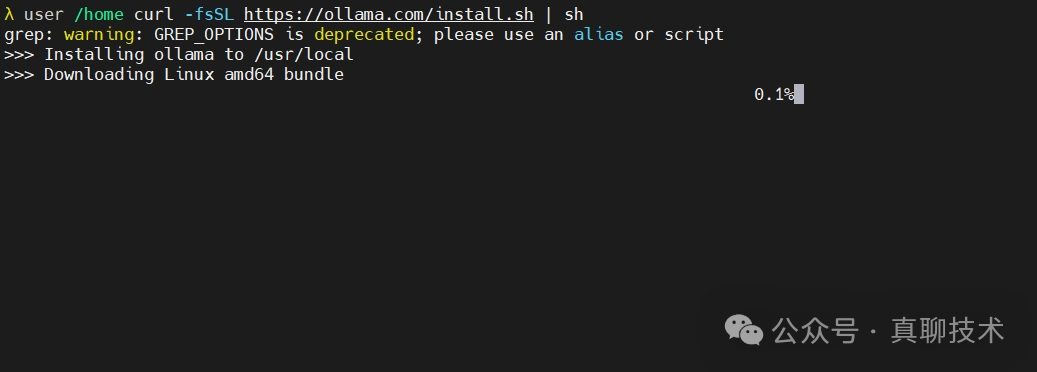Screen dimensions: 1037x372
Task: Click the yellow 'deprecated' word
Action: (x=364, y=34)
